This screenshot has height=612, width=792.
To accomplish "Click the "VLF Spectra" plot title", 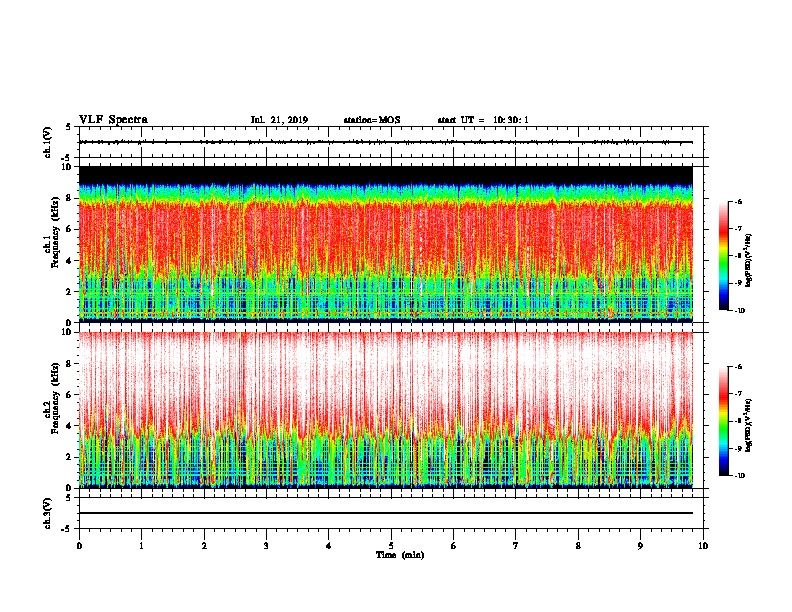I will point(113,120).
